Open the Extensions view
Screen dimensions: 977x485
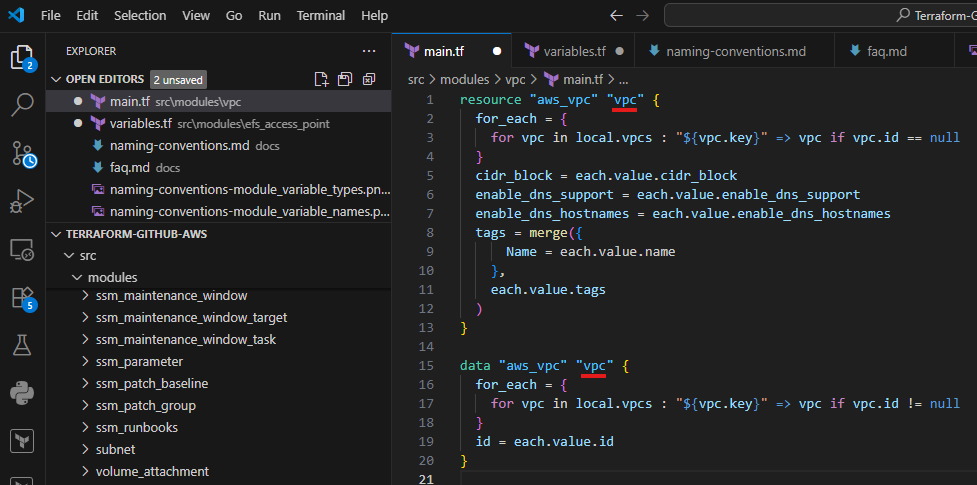(23, 299)
